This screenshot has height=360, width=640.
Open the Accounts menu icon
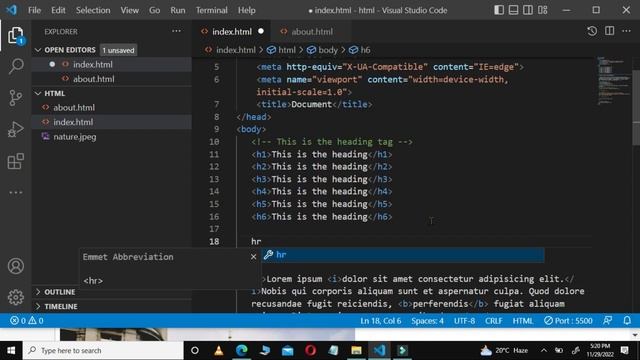click(x=16, y=266)
